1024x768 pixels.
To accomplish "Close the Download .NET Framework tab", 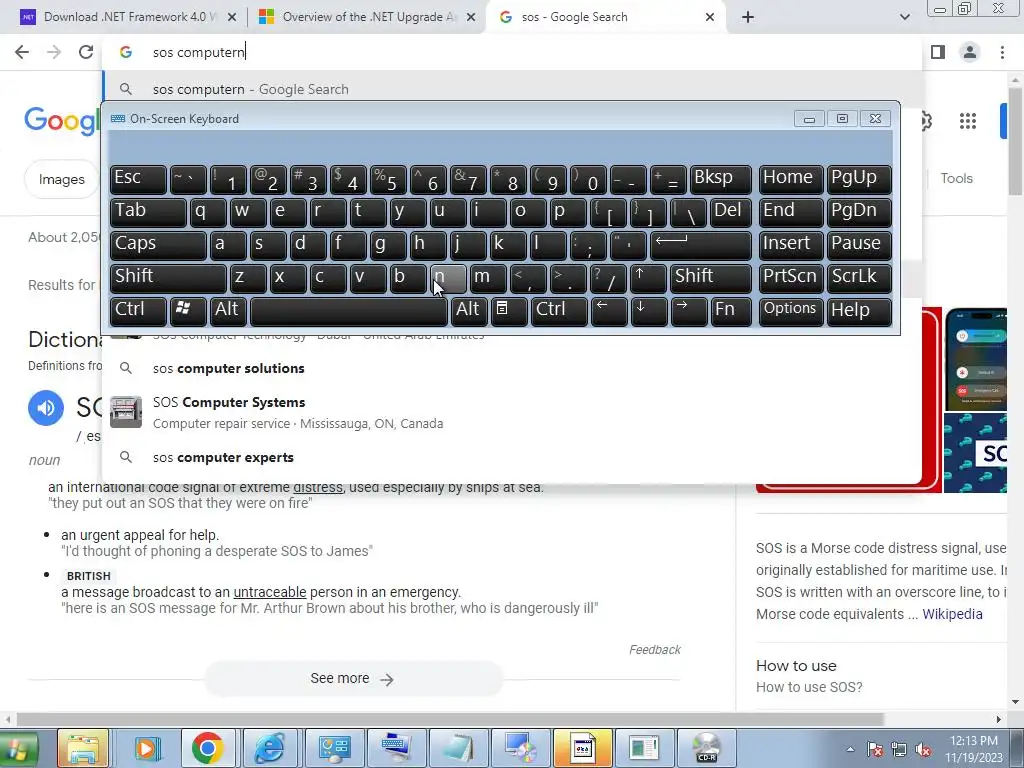I will pyautogui.click(x=232, y=17).
